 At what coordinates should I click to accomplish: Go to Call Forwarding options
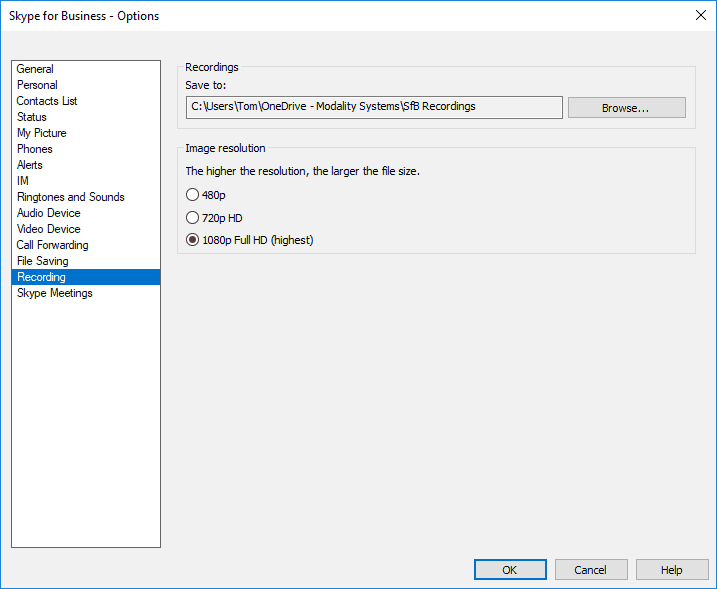[x=52, y=245]
